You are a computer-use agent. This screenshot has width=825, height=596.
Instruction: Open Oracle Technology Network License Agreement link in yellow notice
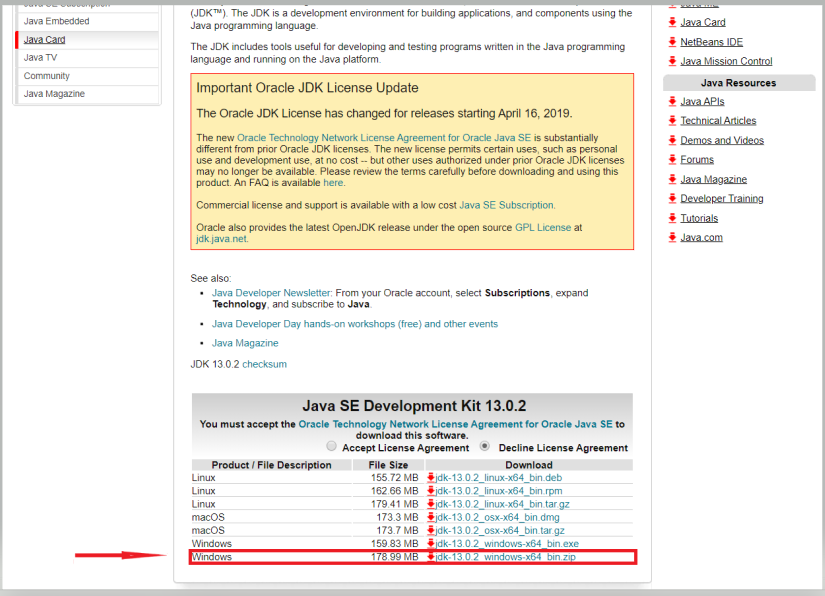point(384,138)
